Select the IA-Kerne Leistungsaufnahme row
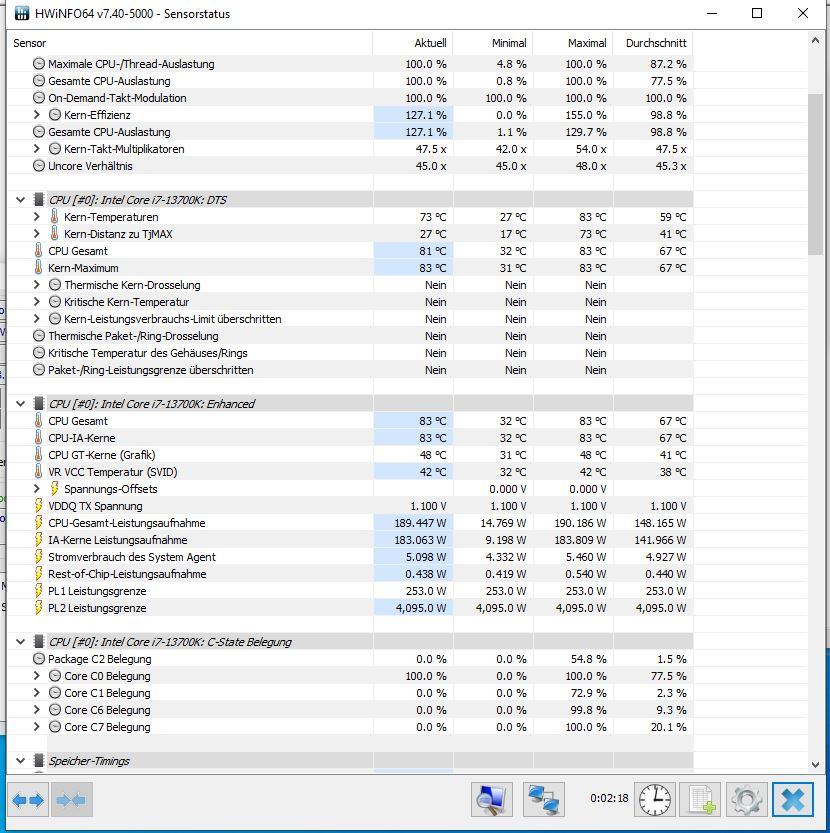Screen dimensions: 830x833 [350, 540]
